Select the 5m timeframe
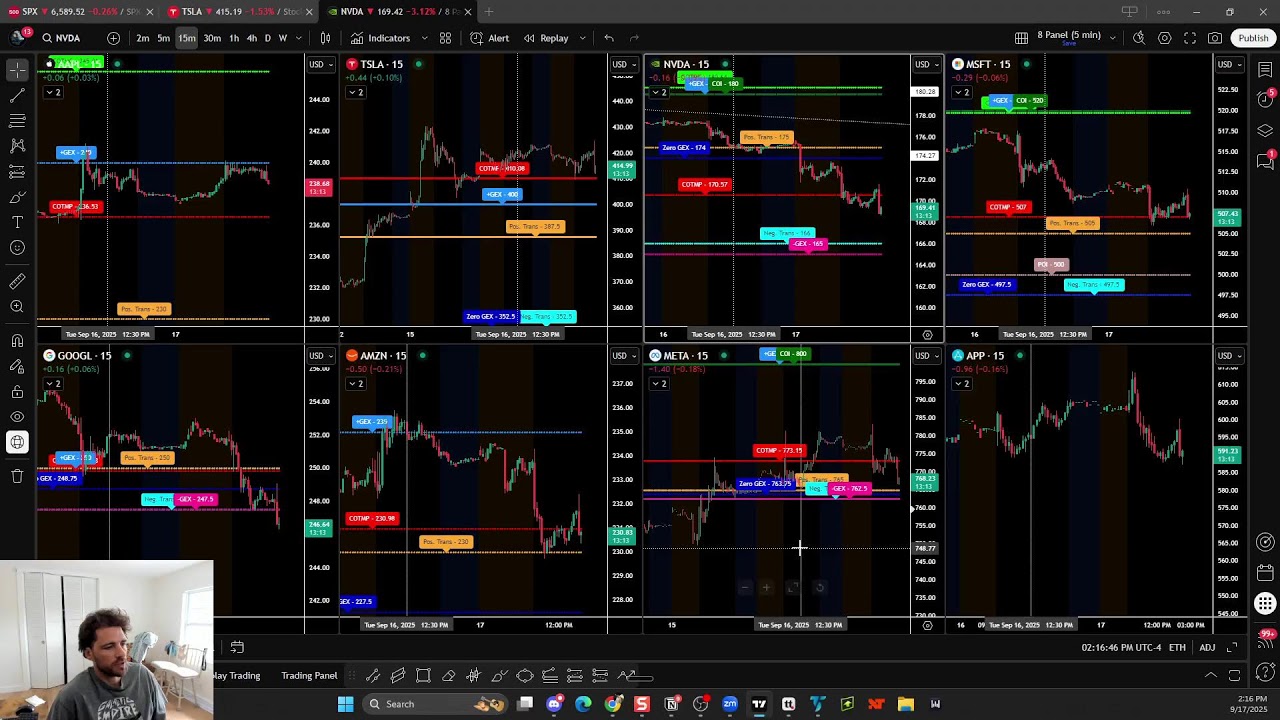Image resolution: width=1280 pixels, height=720 pixels. pyautogui.click(x=164, y=38)
